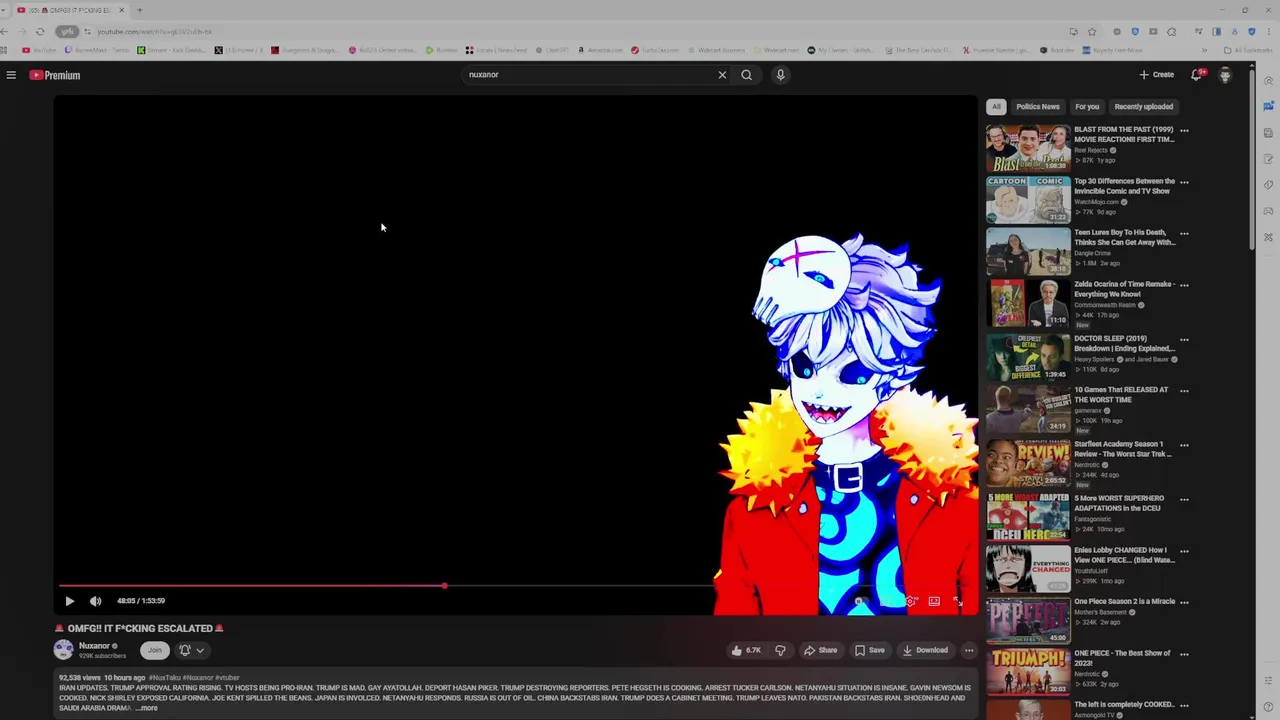
Task: Share this video
Action: [820, 650]
